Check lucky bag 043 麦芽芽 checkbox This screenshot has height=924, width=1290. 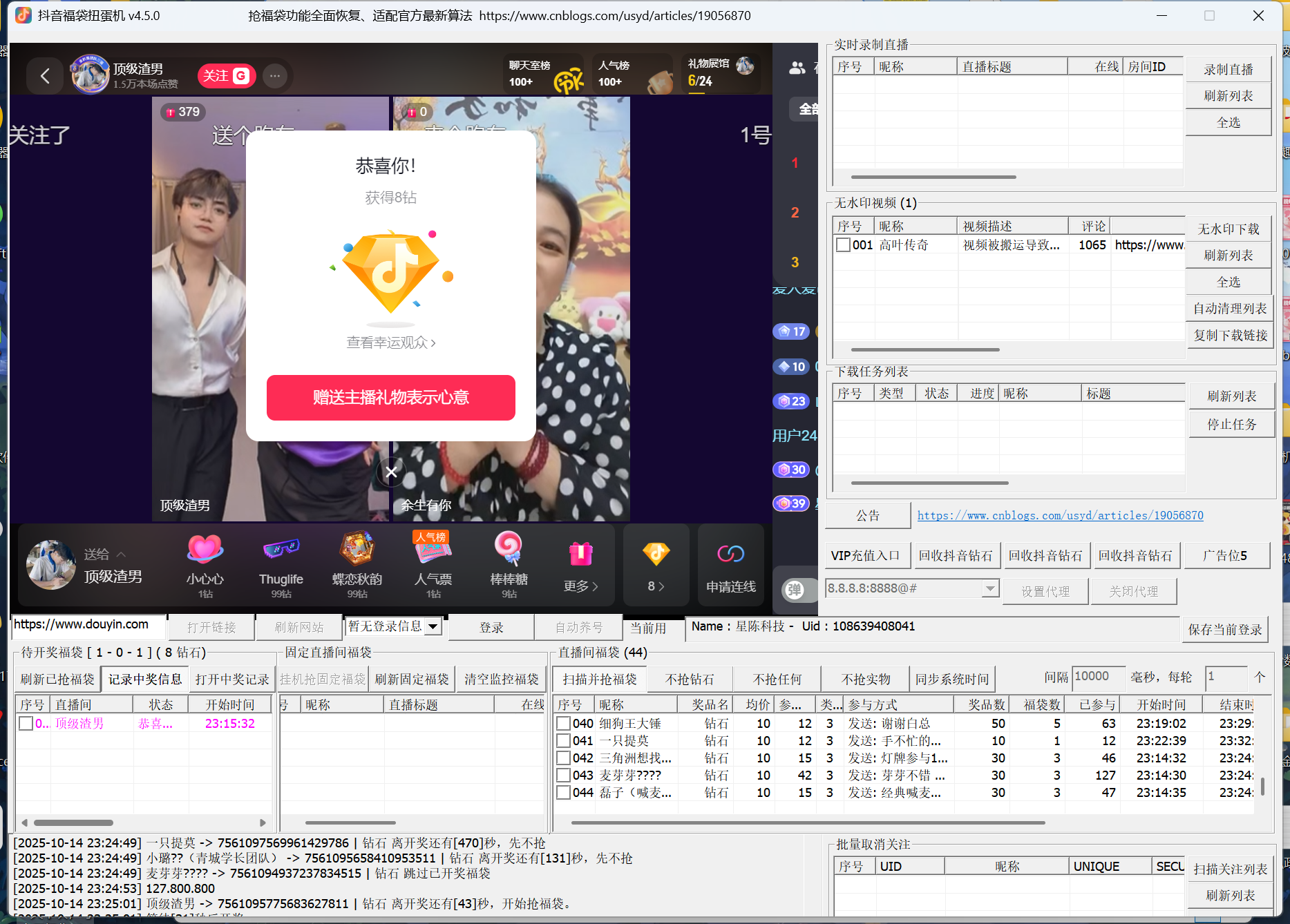click(563, 775)
